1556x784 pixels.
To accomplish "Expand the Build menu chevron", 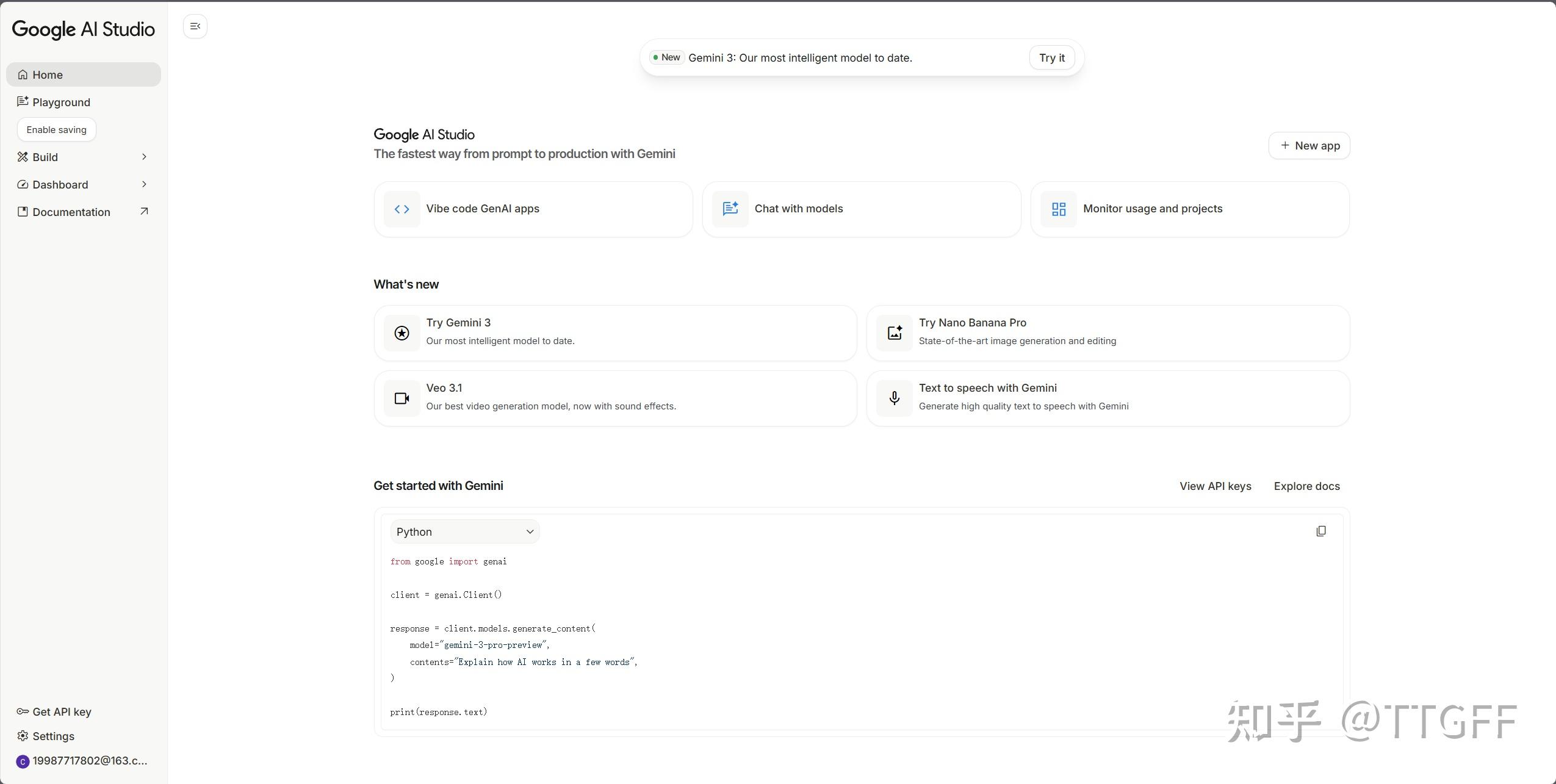I will click(144, 157).
